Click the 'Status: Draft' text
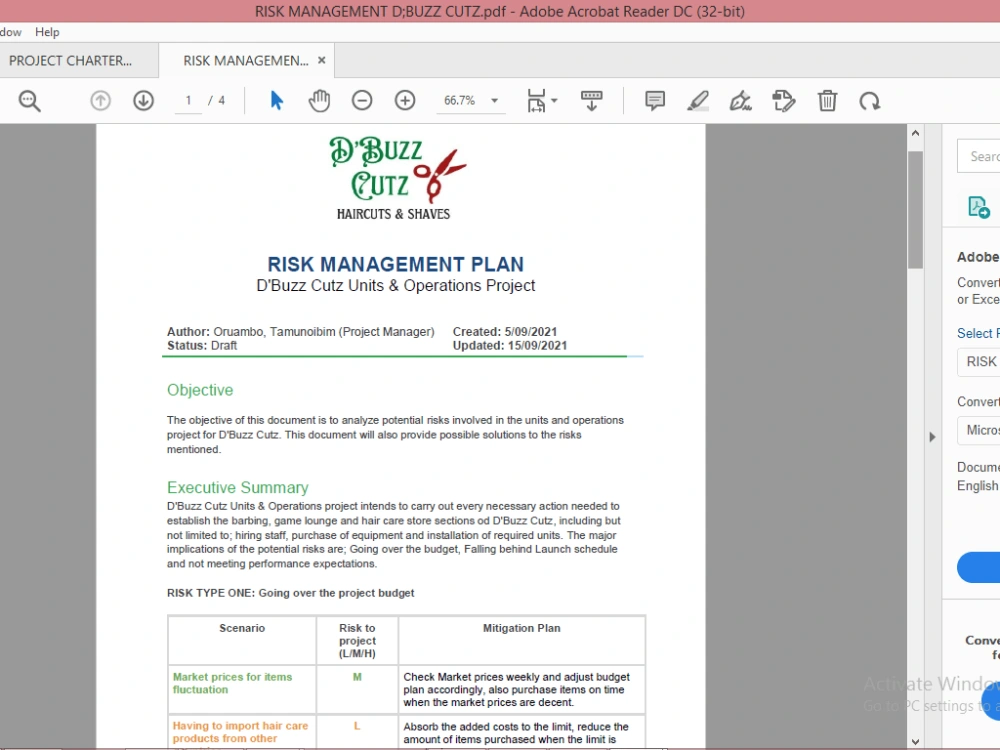 pos(202,346)
